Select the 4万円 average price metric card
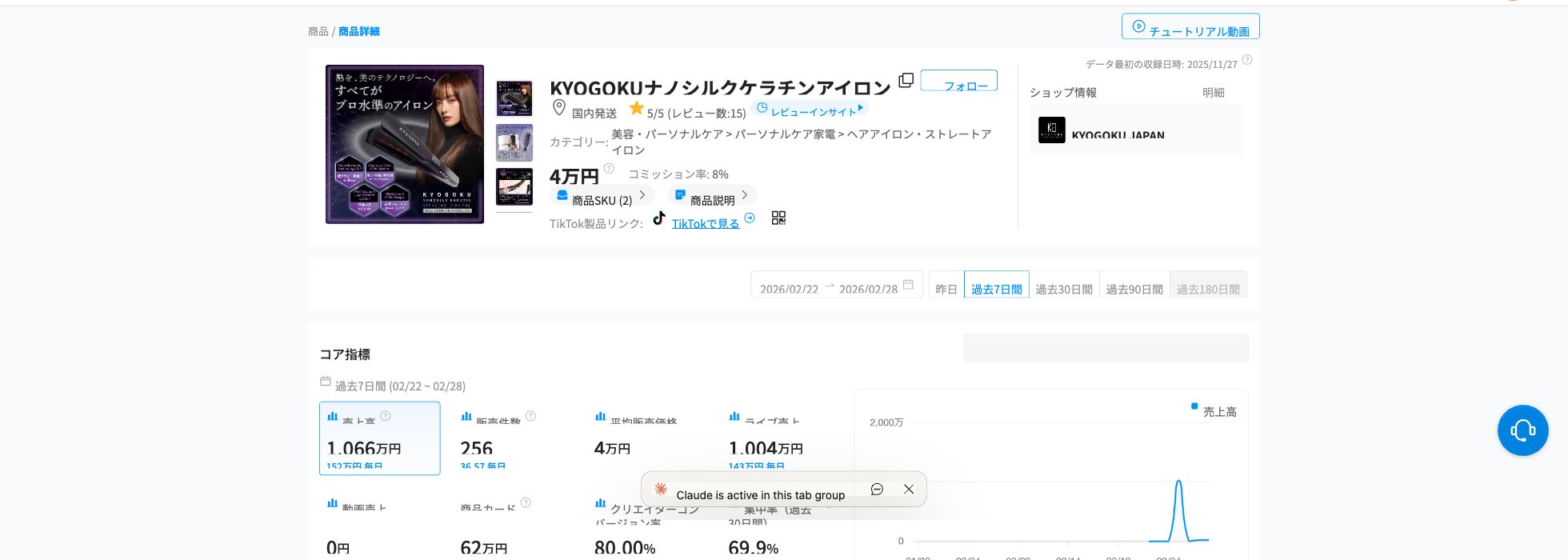Viewport: 1568px width, 560px height. [x=648, y=438]
